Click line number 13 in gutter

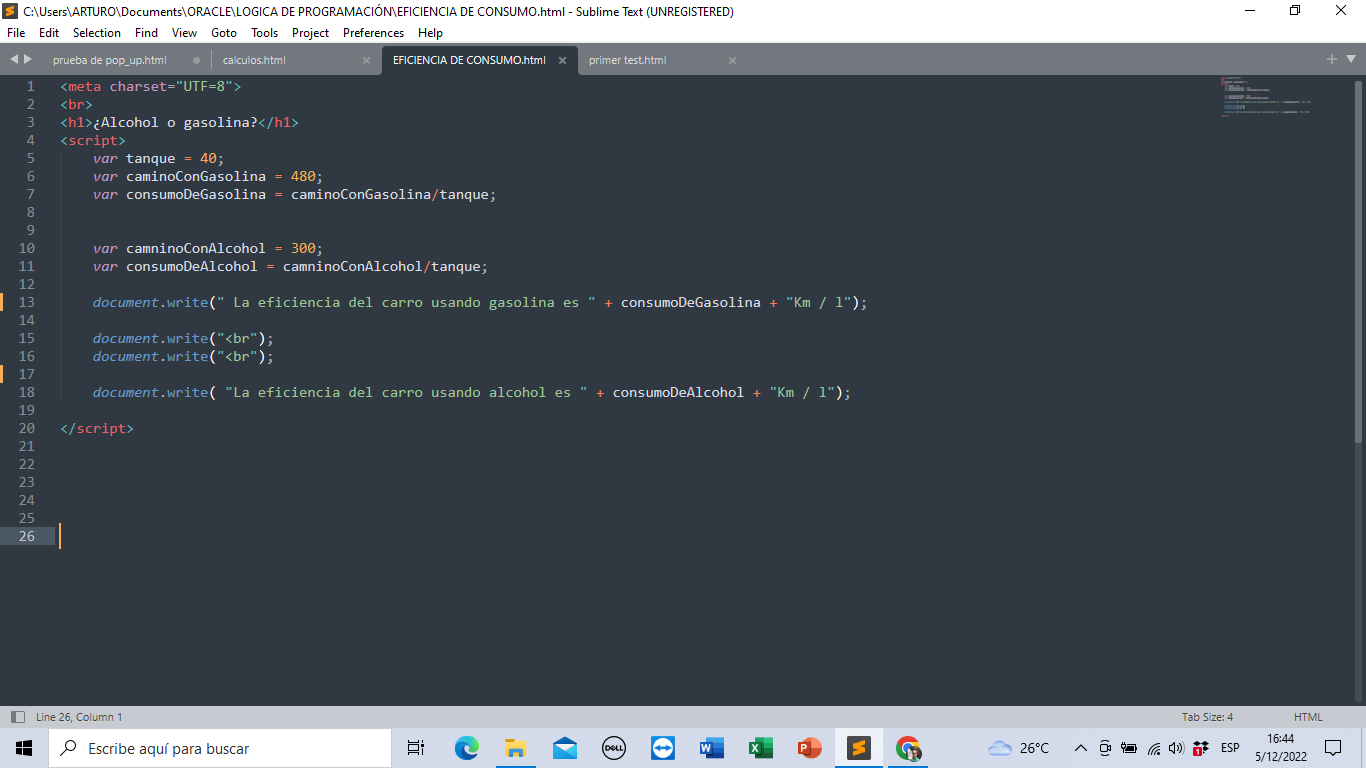[x=26, y=302]
